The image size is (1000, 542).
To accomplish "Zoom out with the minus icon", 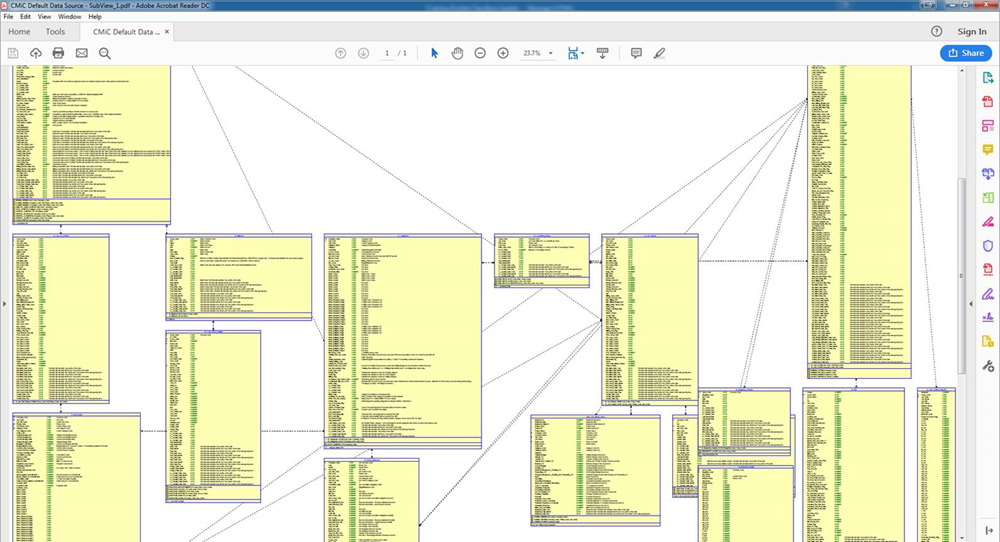I will pyautogui.click(x=480, y=54).
